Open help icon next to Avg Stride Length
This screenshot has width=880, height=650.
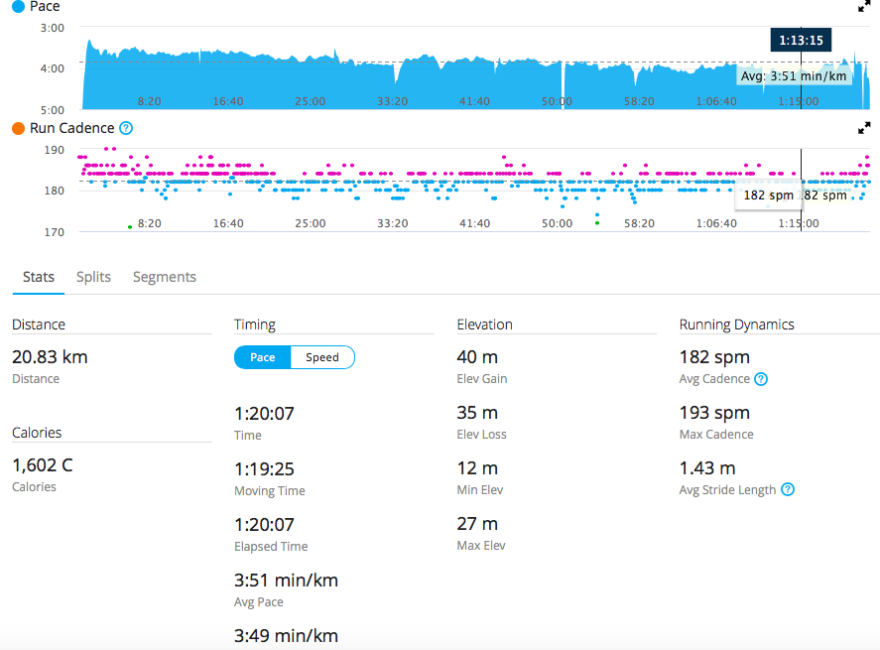788,489
